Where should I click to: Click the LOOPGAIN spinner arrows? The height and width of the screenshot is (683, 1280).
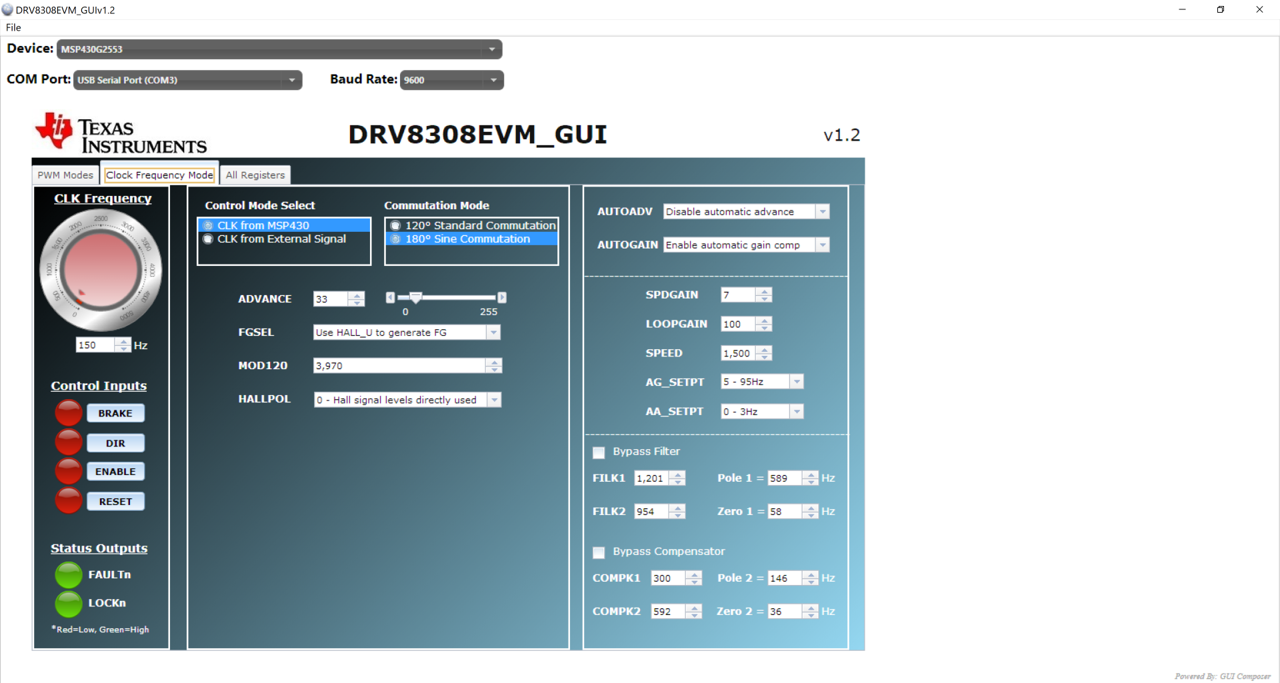(x=764, y=324)
